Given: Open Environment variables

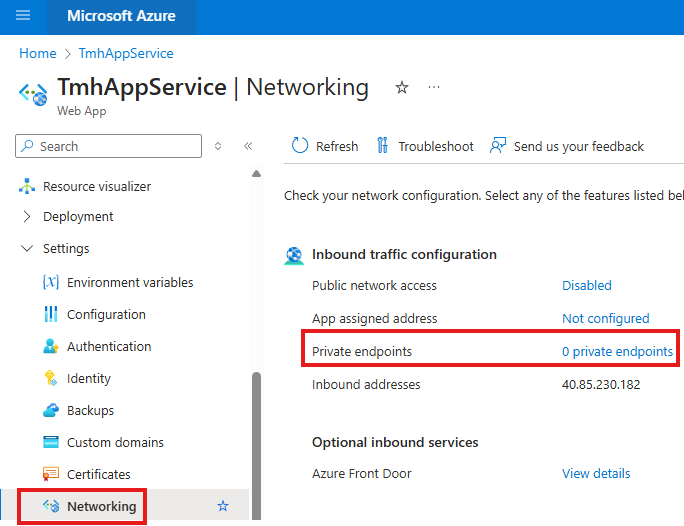Looking at the screenshot, I should [130, 283].
